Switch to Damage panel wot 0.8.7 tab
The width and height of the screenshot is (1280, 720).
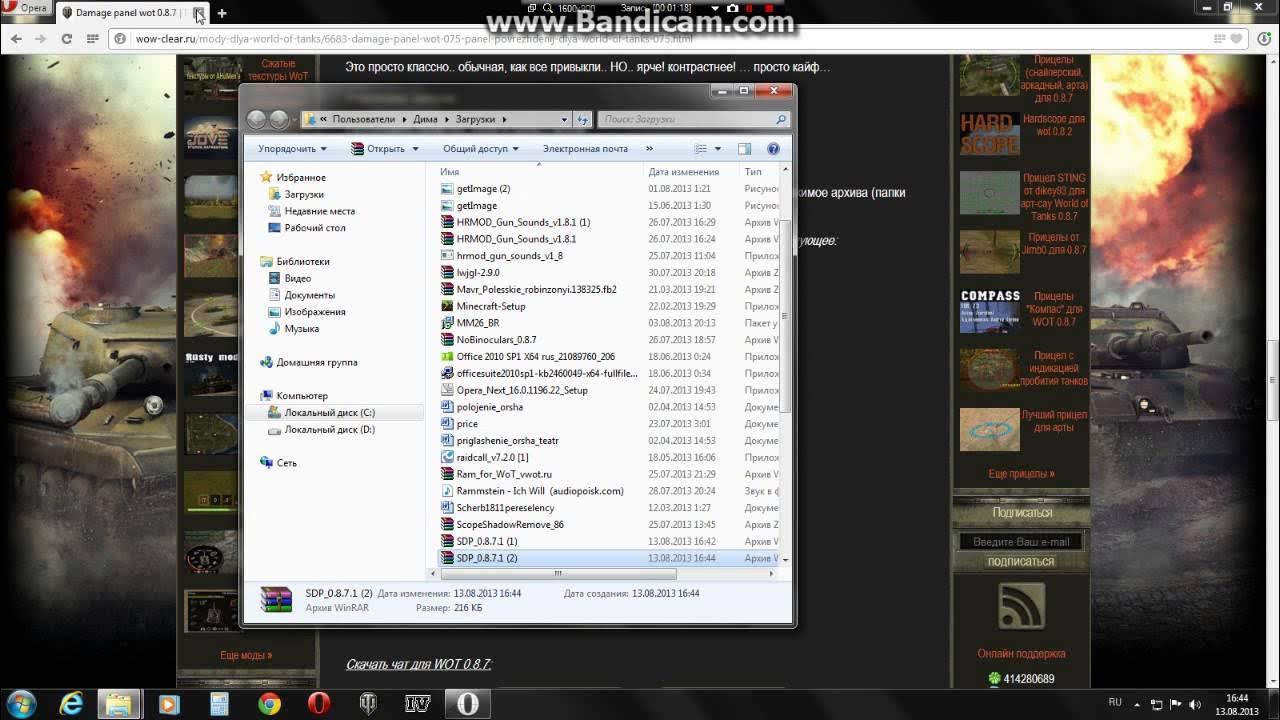point(125,13)
